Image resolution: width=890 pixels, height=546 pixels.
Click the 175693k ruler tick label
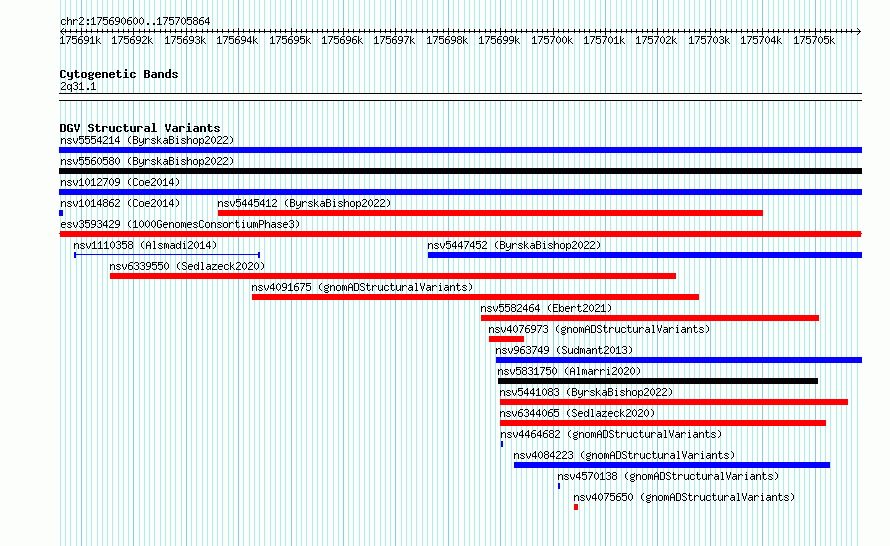pyautogui.click(x=185, y=40)
